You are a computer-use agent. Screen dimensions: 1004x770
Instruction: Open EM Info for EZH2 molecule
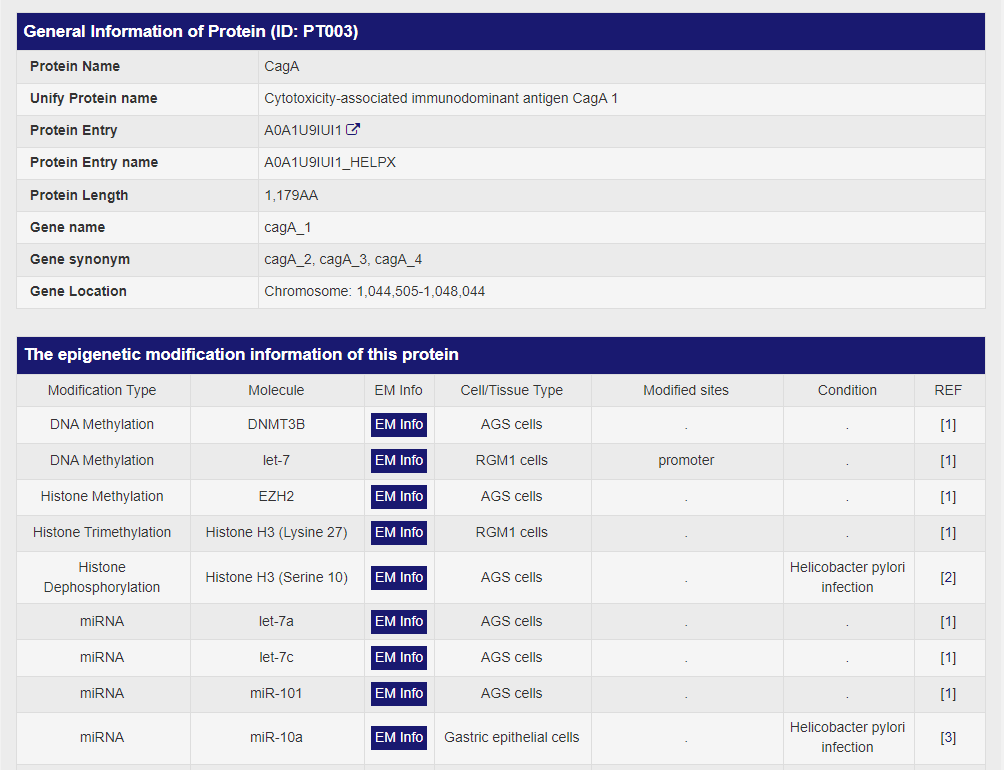[398, 497]
